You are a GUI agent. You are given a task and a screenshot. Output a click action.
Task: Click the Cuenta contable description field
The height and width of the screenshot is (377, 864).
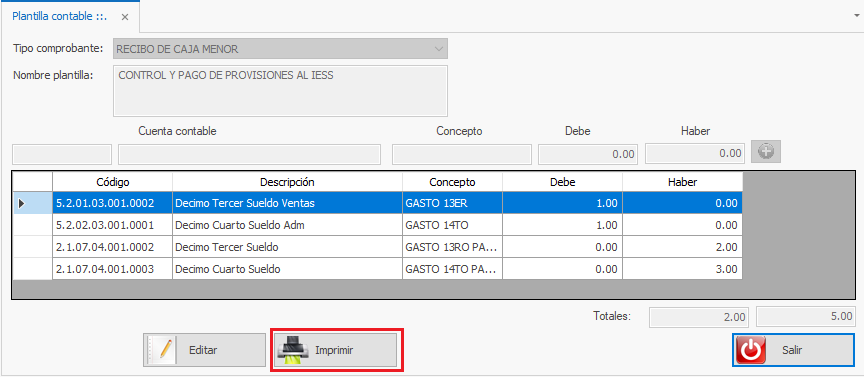[x=250, y=154]
